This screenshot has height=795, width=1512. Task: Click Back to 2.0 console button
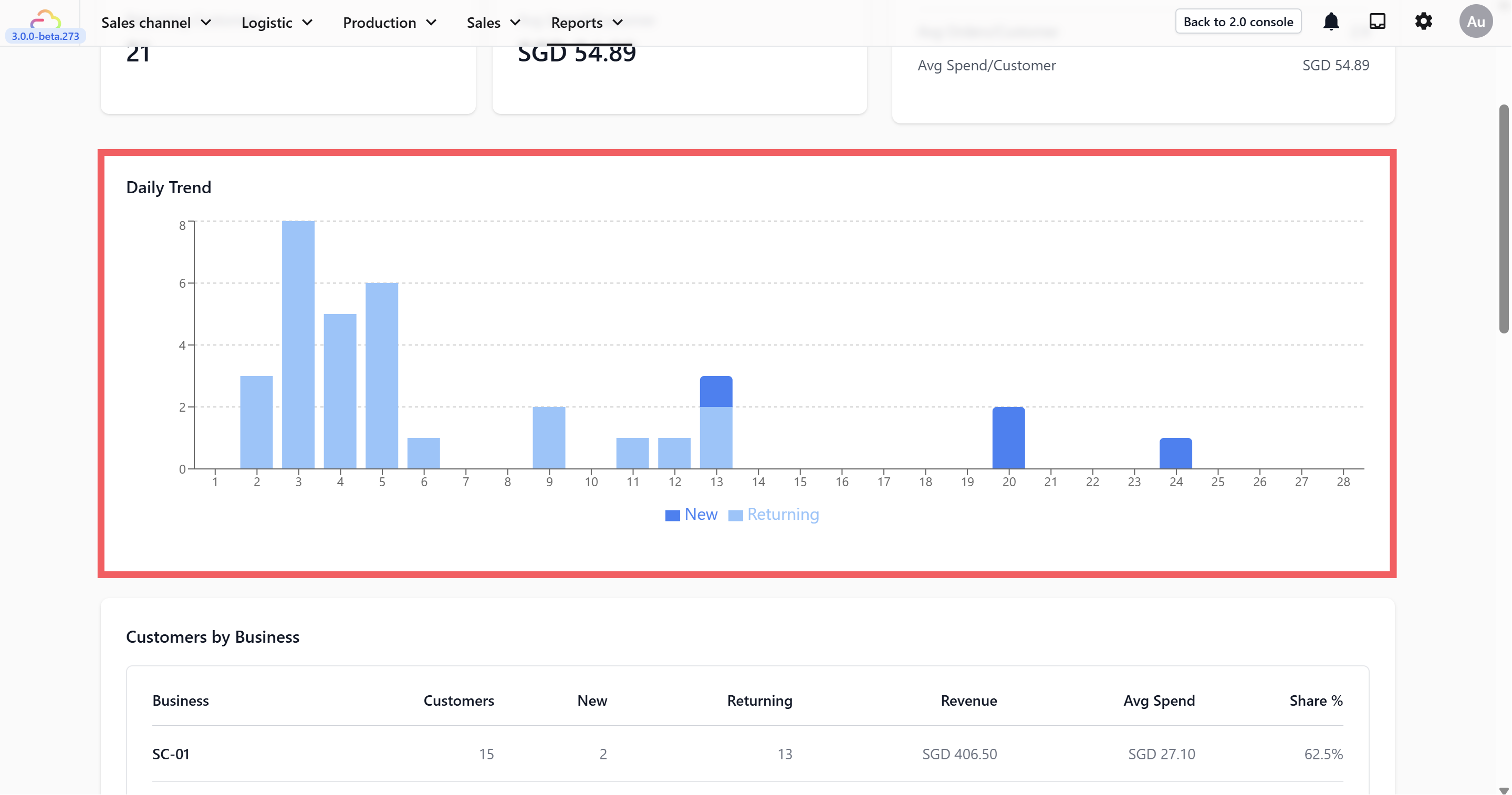point(1238,22)
